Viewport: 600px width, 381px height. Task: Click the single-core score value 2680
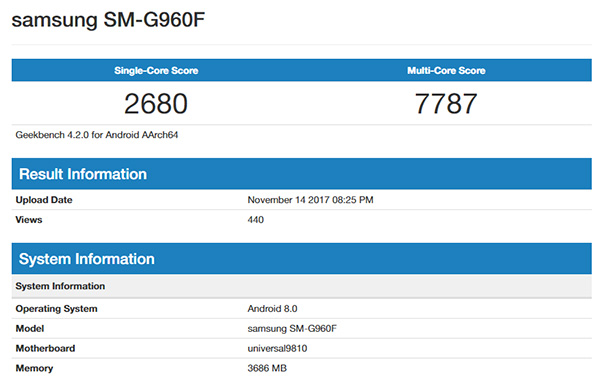(156, 104)
